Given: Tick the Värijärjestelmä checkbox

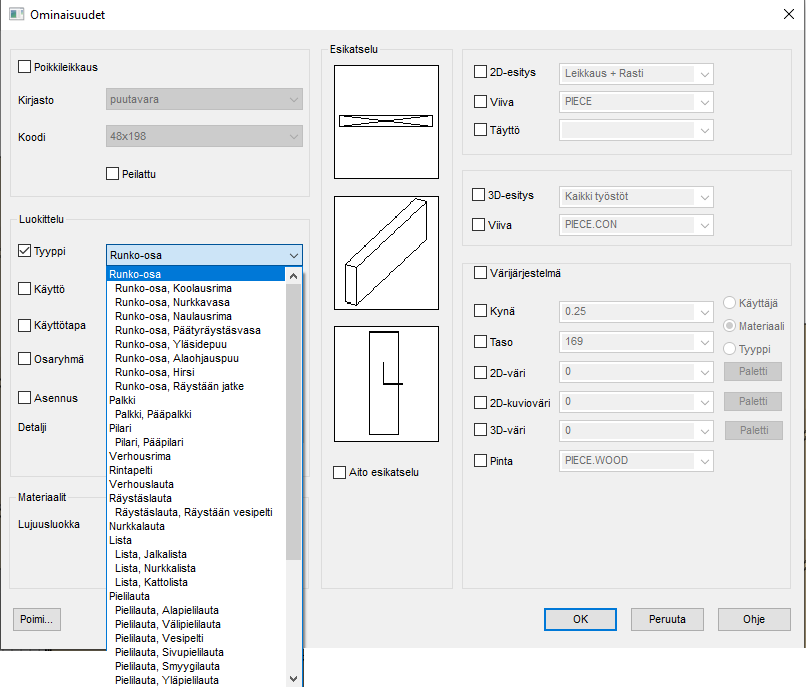Looking at the screenshot, I should coord(481,272).
